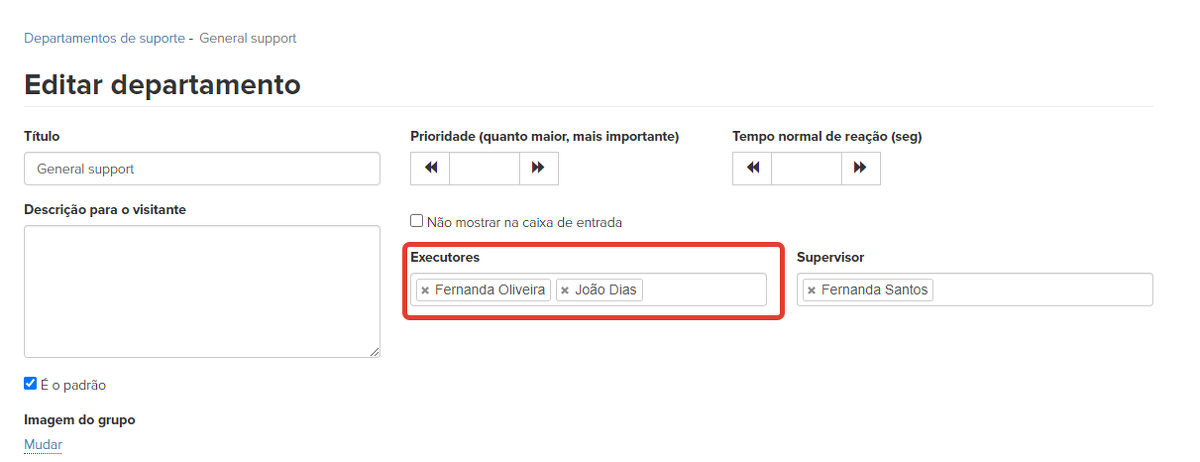Click the Prioridade number input
1200x462 pixels.
coord(484,168)
